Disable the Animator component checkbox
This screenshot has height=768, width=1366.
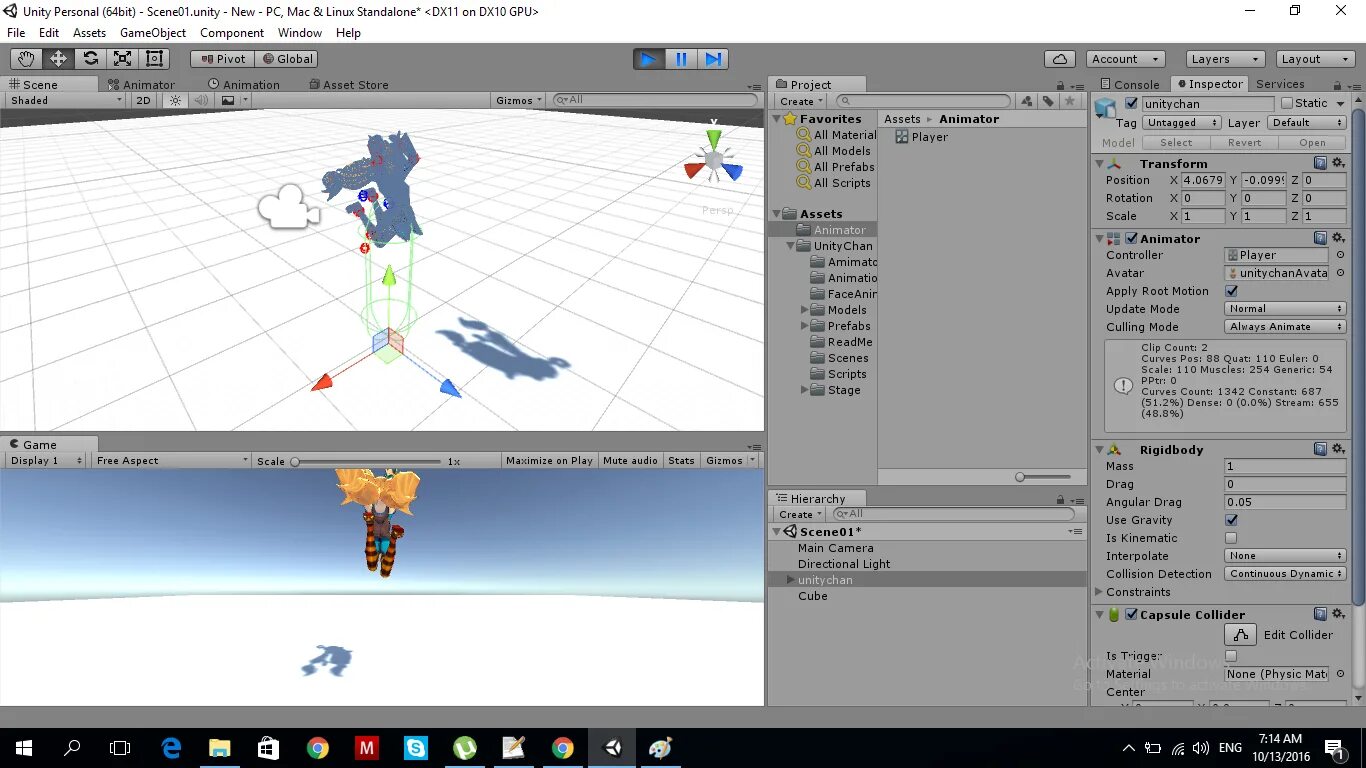pos(1131,238)
